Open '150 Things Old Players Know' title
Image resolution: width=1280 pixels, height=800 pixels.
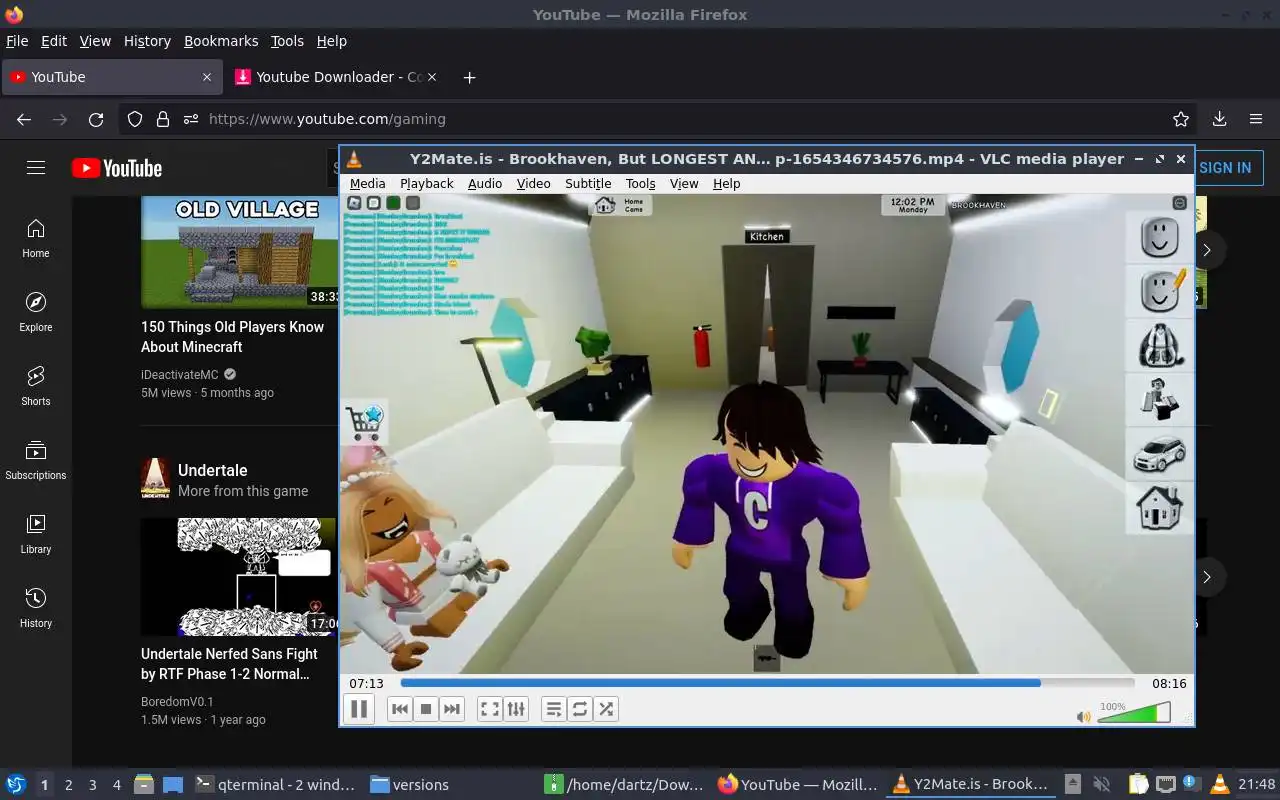tap(232, 337)
